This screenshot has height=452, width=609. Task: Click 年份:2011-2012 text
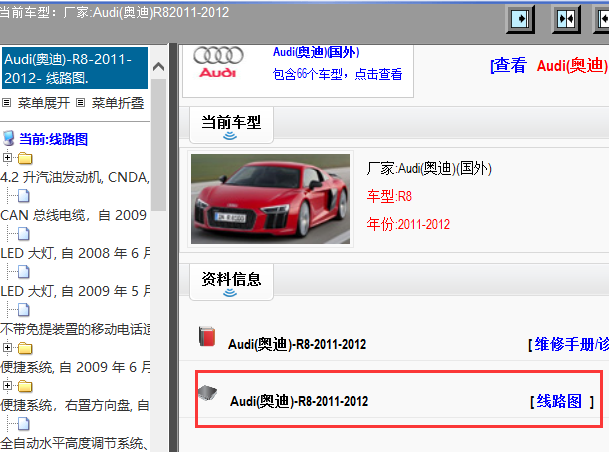[408, 224]
